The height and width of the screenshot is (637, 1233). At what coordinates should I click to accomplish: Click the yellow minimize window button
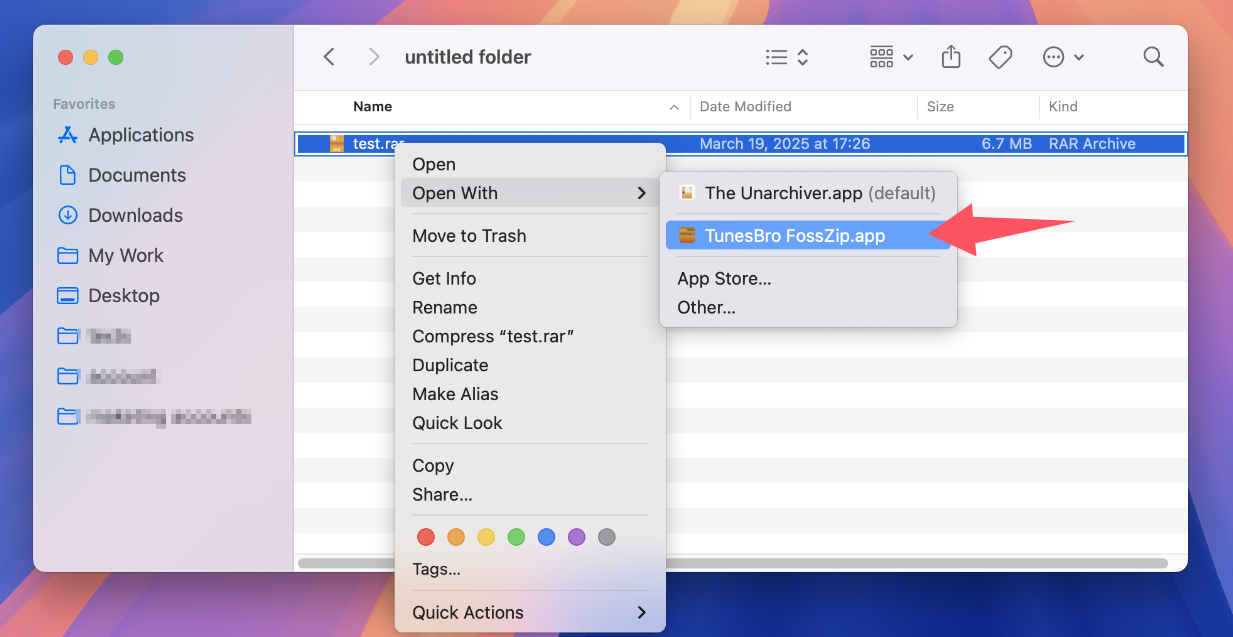click(x=91, y=57)
